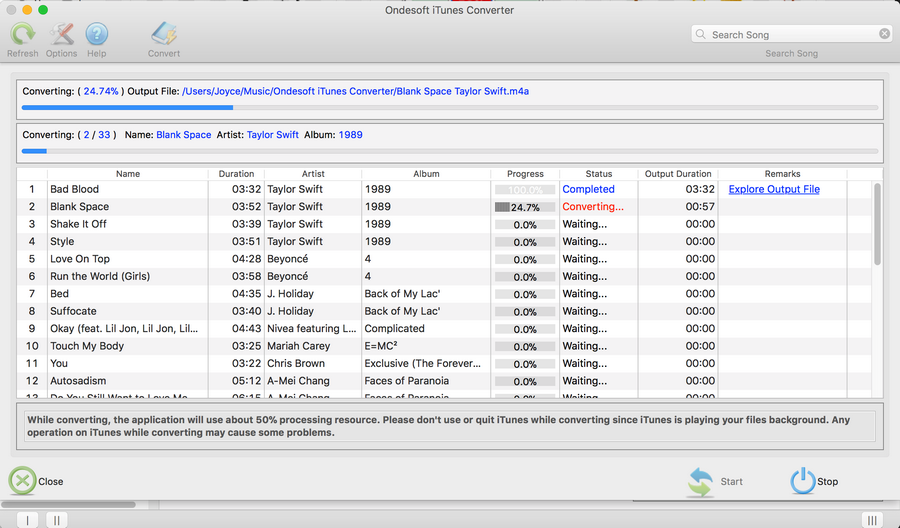This screenshot has width=900, height=528.
Task: Click the Status column header
Action: (599, 174)
